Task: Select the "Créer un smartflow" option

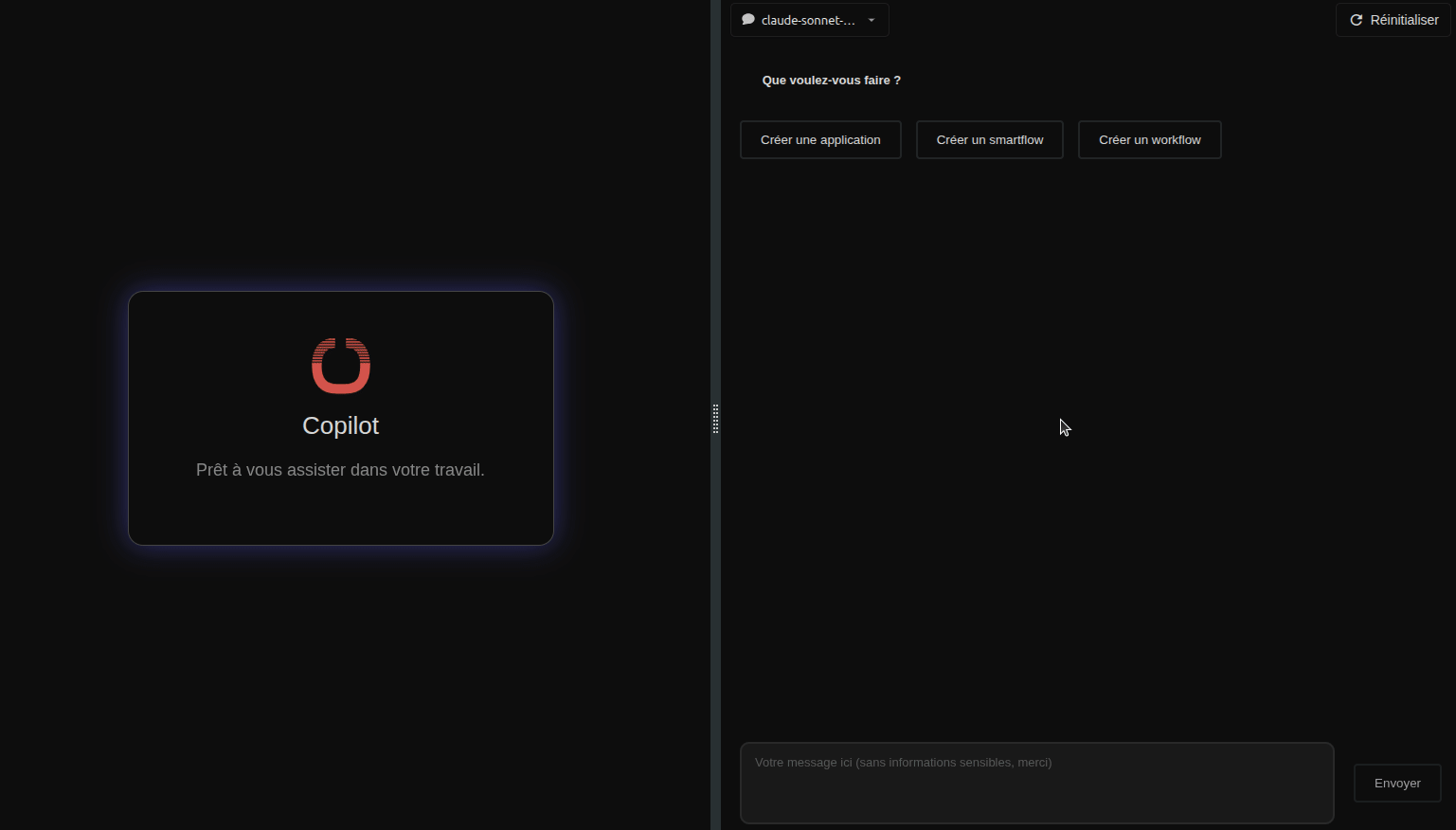Action: [989, 140]
